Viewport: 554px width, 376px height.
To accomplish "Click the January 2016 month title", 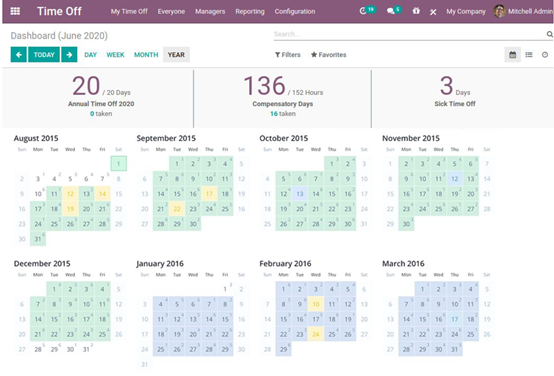I will click(160, 264).
